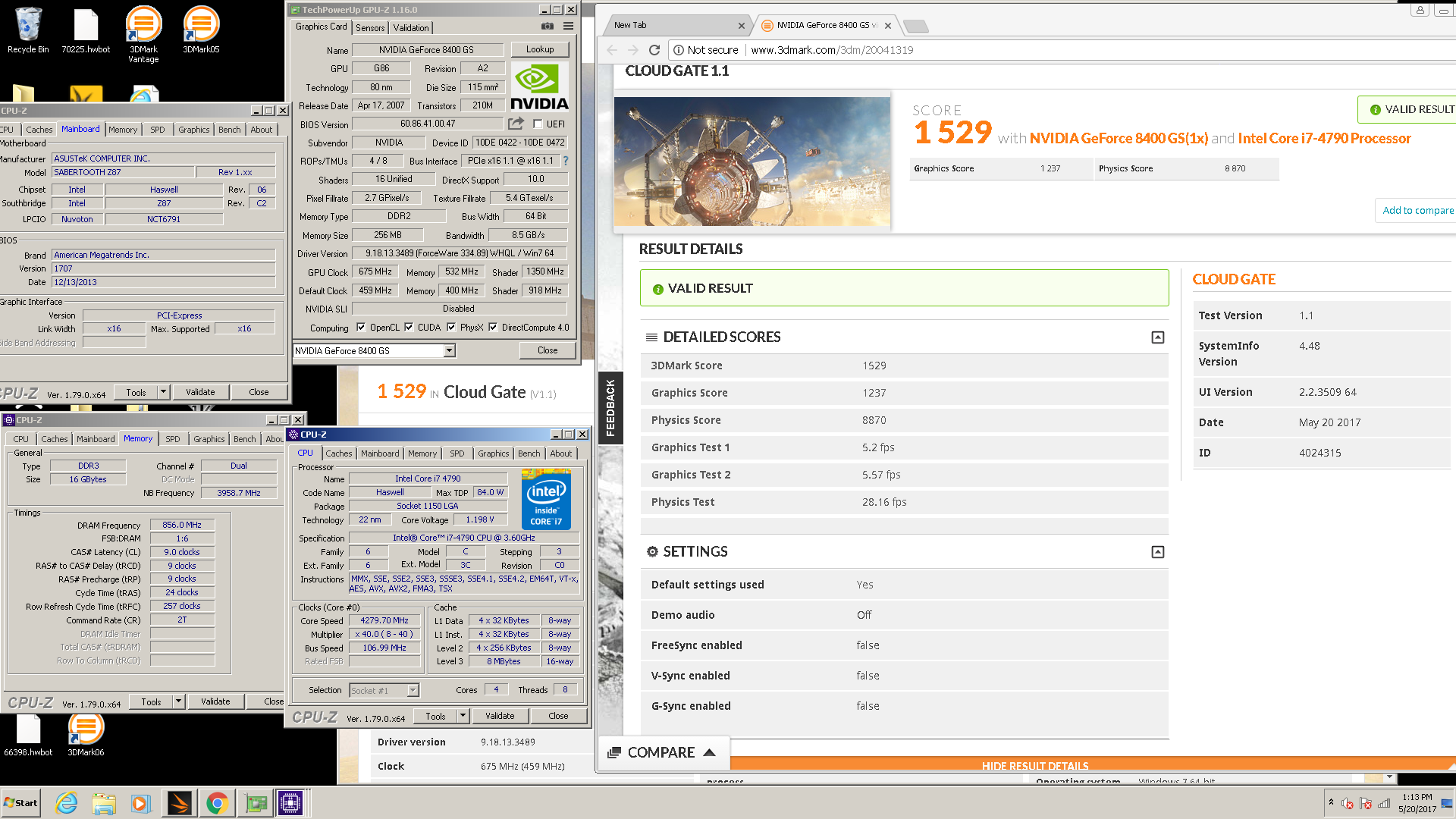Click the Lookup button in GPU-Z

click(540, 49)
